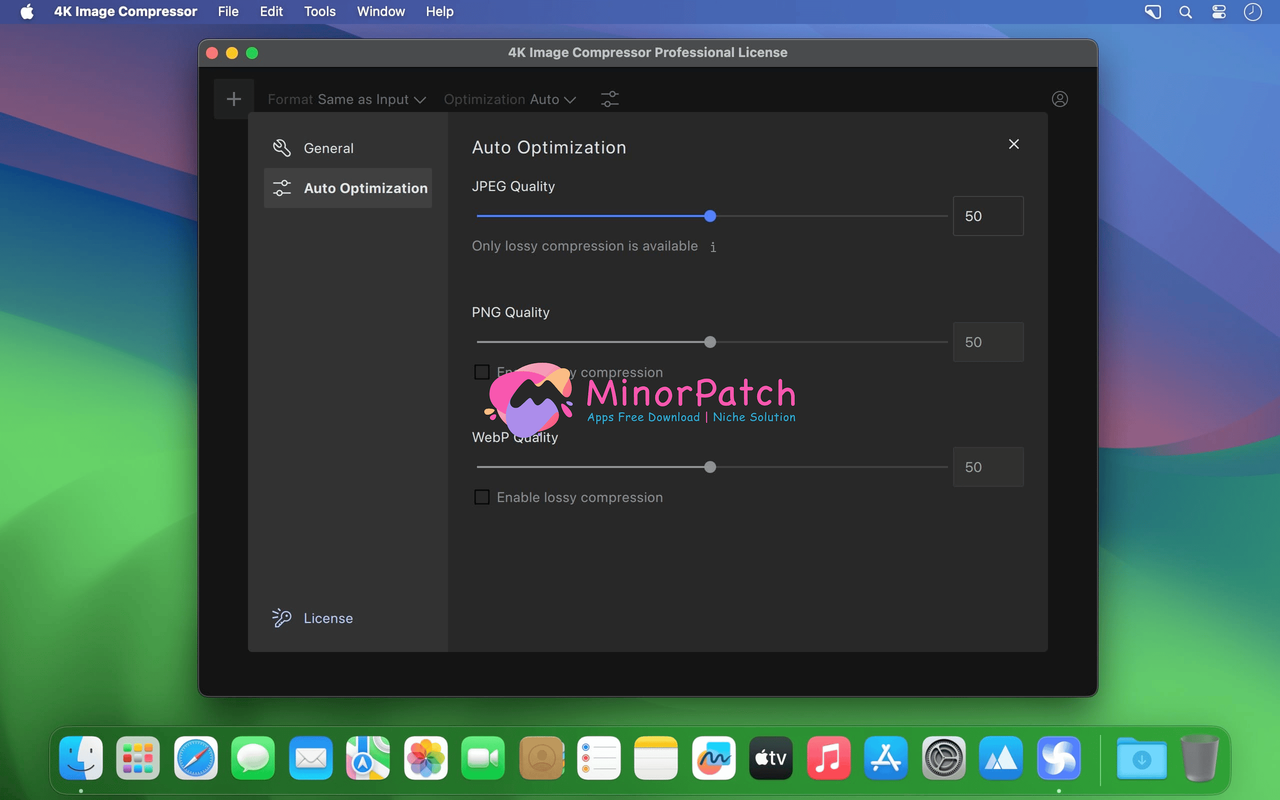Viewport: 1280px width, 800px height.
Task: Open System Settings from the Dock
Action: pos(944,758)
